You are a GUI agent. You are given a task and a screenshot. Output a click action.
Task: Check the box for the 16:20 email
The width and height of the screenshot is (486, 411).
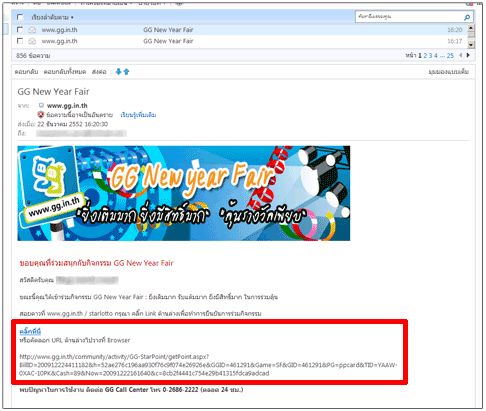pyautogui.click(x=20, y=30)
